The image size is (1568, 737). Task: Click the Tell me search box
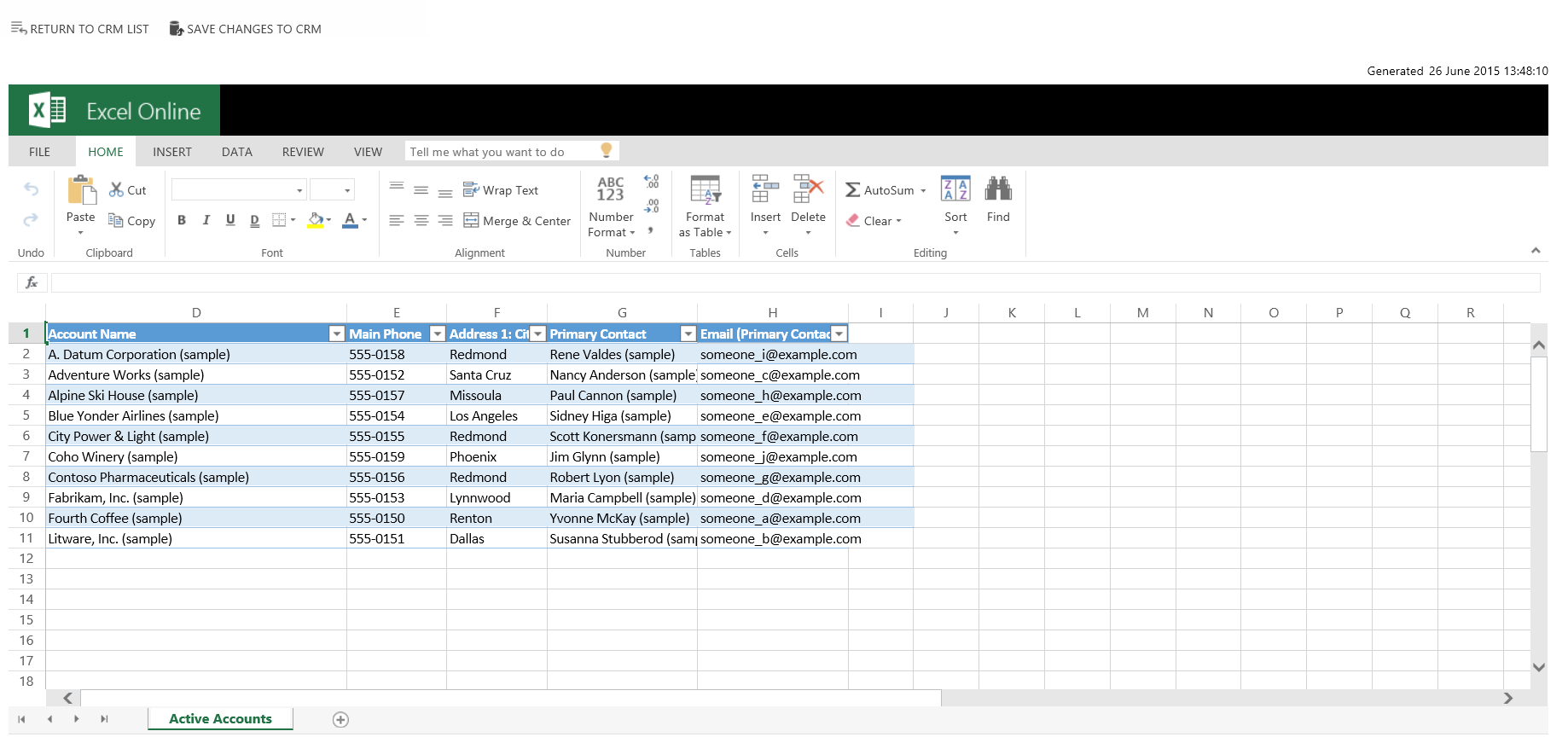point(512,151)
